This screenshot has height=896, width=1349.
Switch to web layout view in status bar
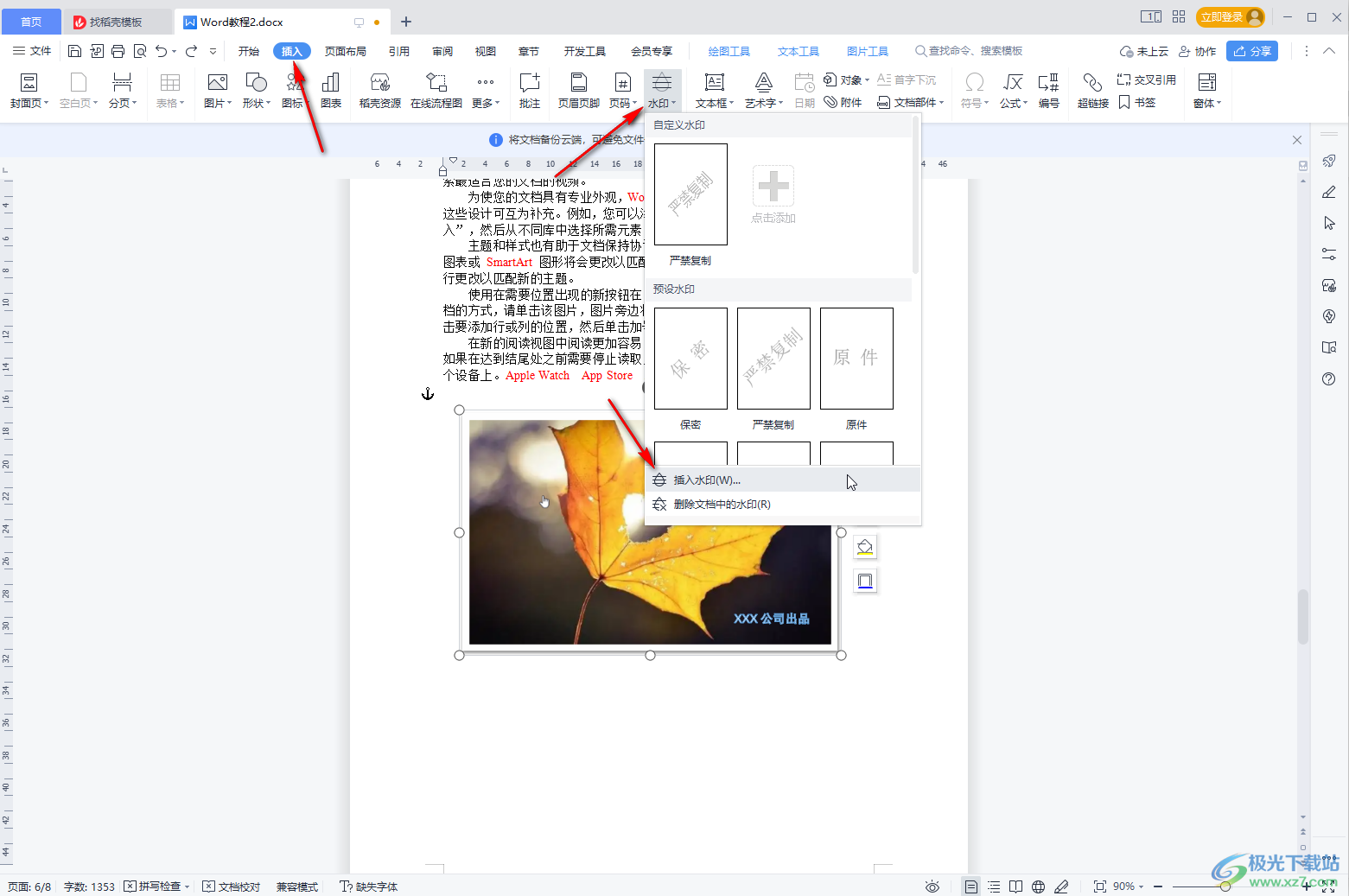click(x=1039, y=886)
